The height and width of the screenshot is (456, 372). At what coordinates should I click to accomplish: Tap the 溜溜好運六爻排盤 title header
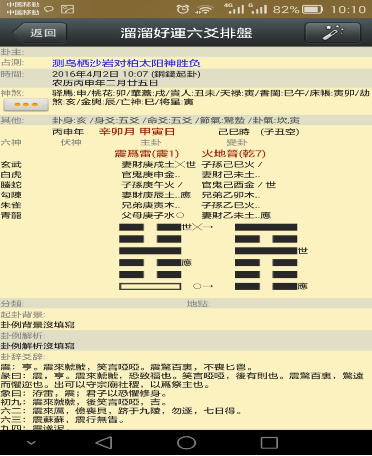(x=186, y=33)
